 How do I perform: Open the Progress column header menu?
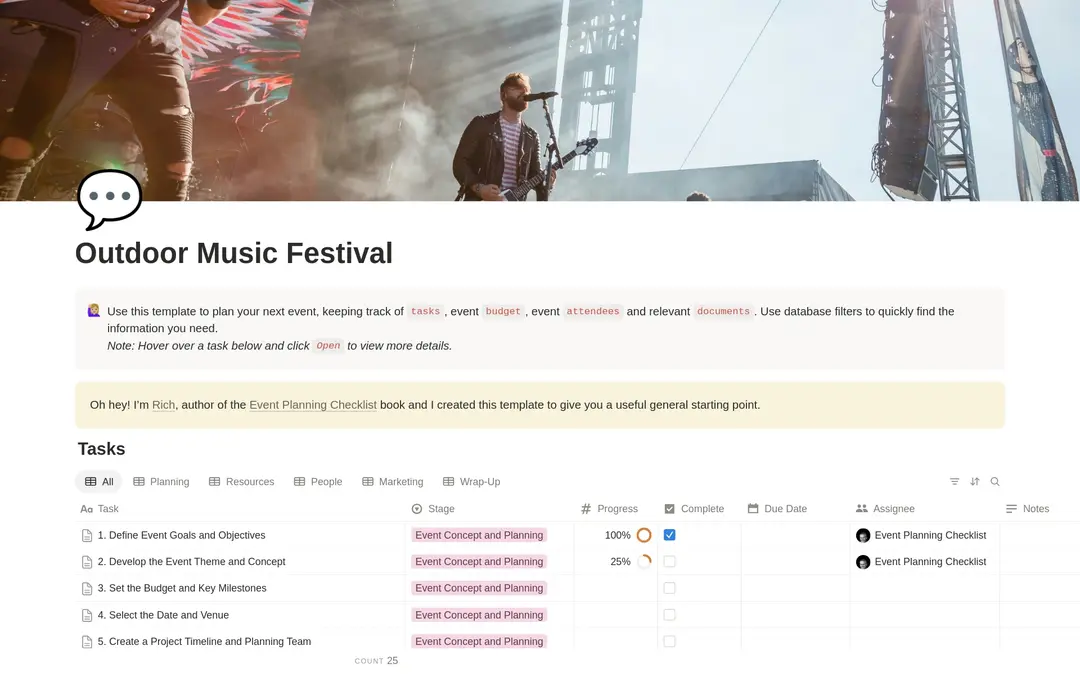coord(616,509)
